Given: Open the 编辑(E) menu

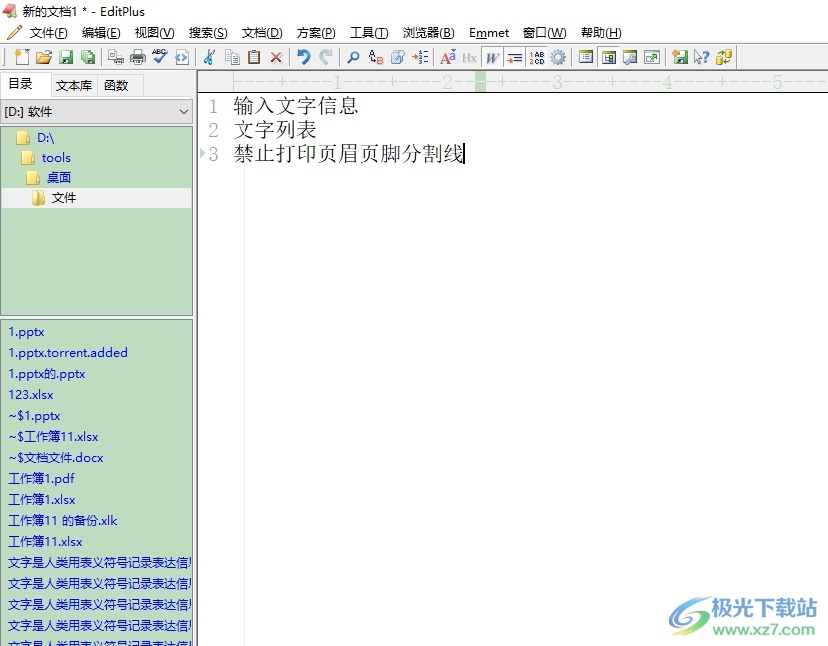Looking at the screenshot, I should [101, 33].
